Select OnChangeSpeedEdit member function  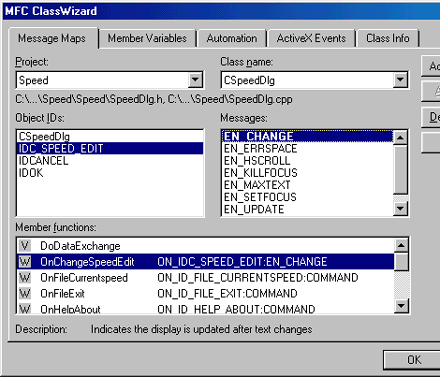(205, 262)
